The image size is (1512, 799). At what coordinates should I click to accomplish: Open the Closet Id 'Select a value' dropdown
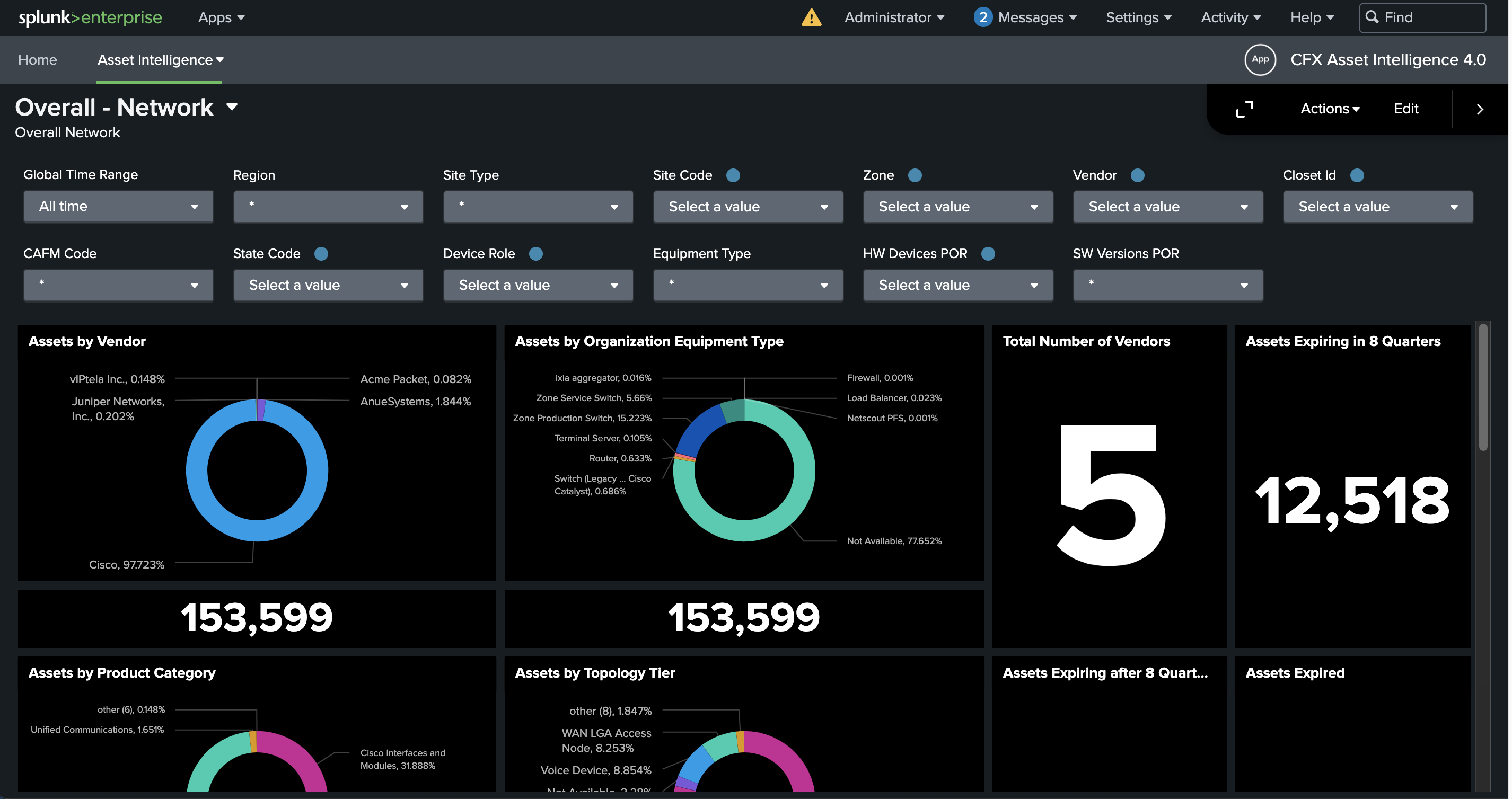tap(1377, 207)
